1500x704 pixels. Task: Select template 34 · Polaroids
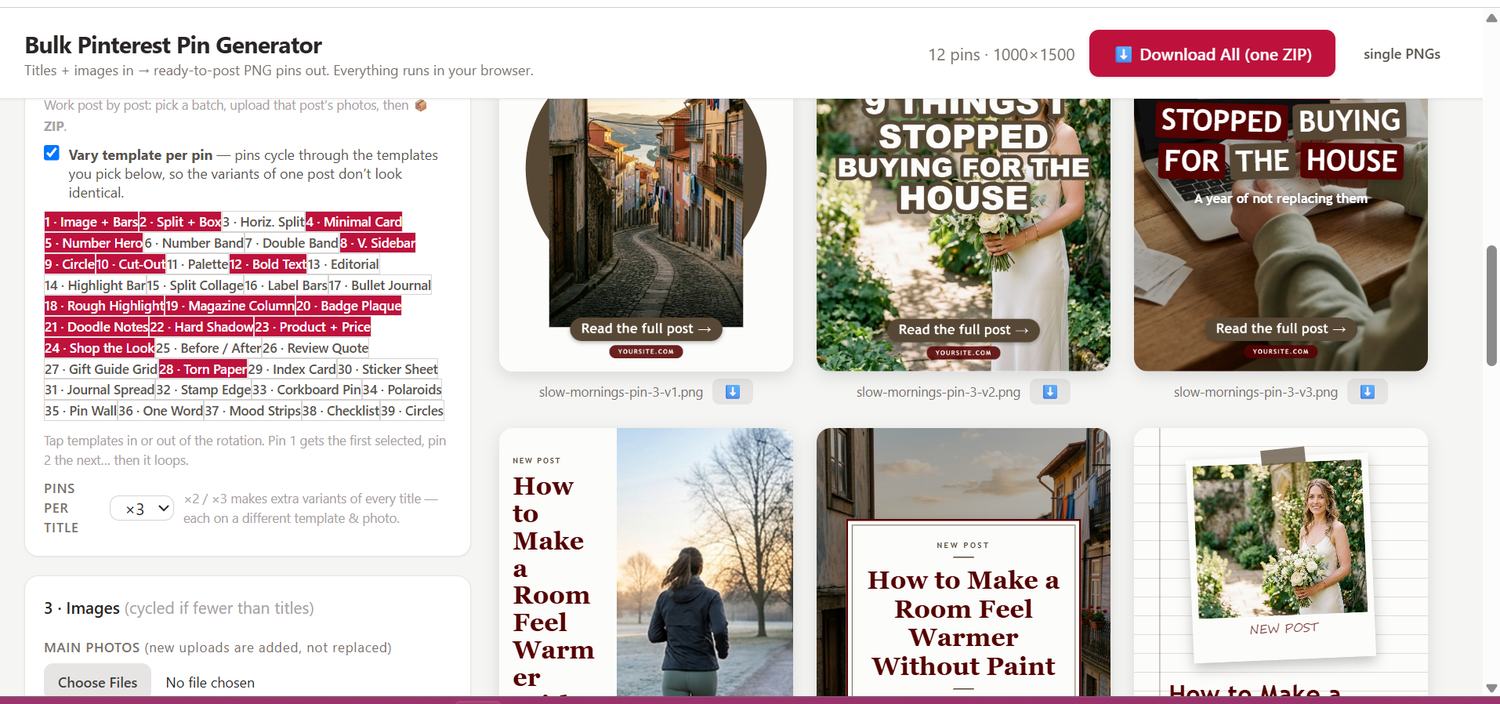[402, 390]
